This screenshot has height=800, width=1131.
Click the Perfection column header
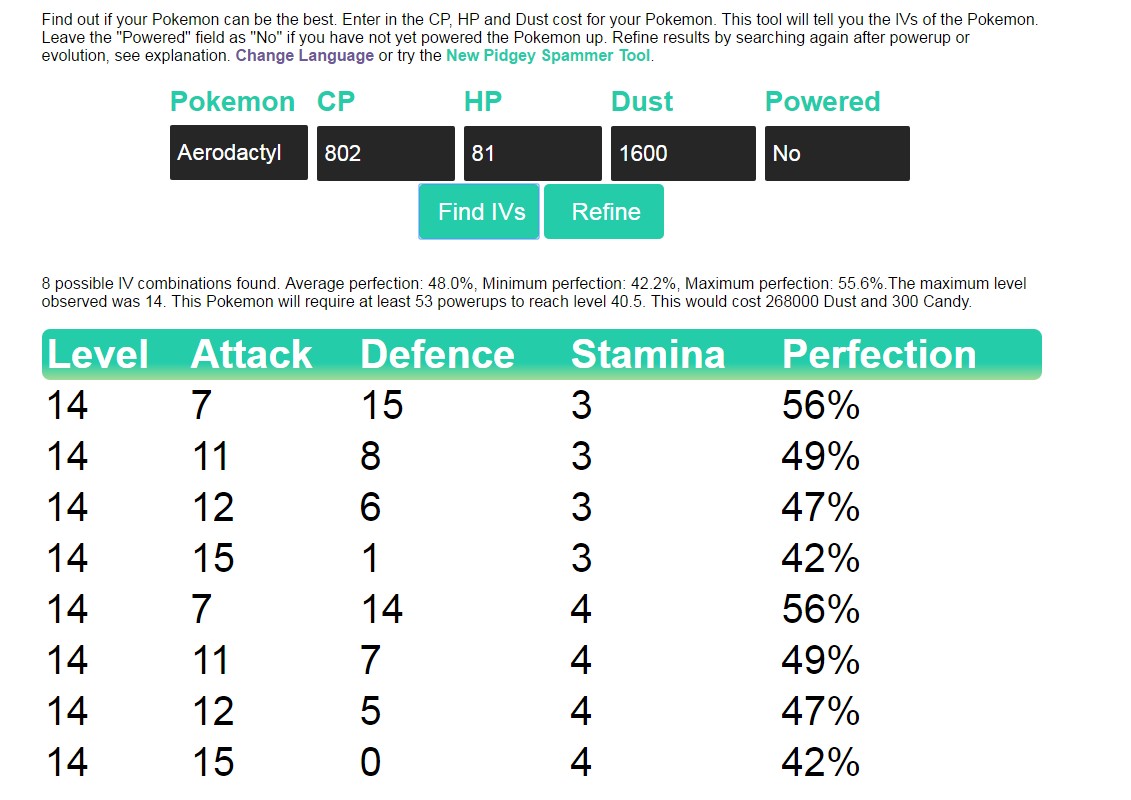(x=878, y=355)
